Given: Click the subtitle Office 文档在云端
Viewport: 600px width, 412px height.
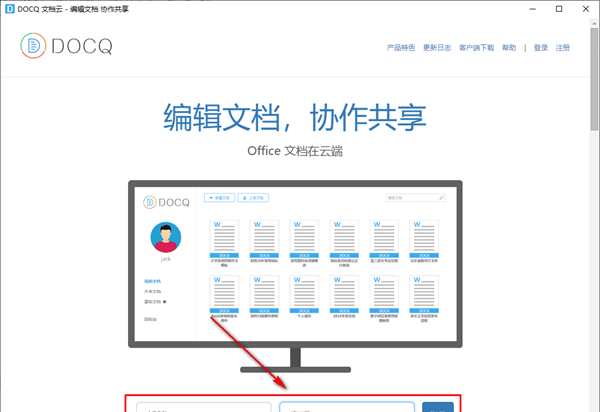Looking at the screenshot, I should pyautogui.click(x=295, y=151).
